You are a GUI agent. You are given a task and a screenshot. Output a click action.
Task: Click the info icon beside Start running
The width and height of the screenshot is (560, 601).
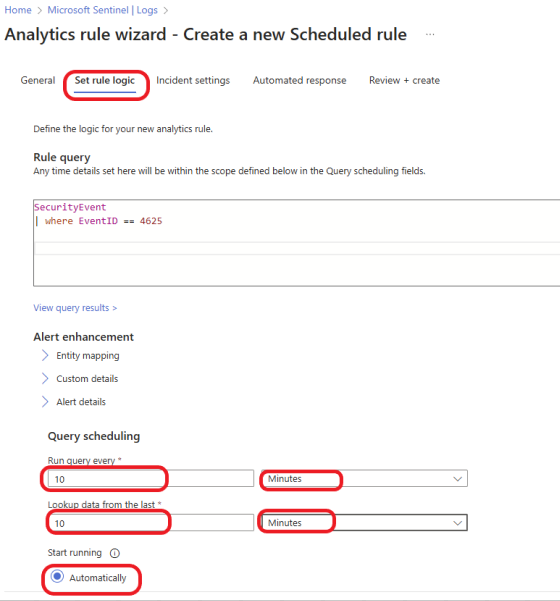[115, 553]
